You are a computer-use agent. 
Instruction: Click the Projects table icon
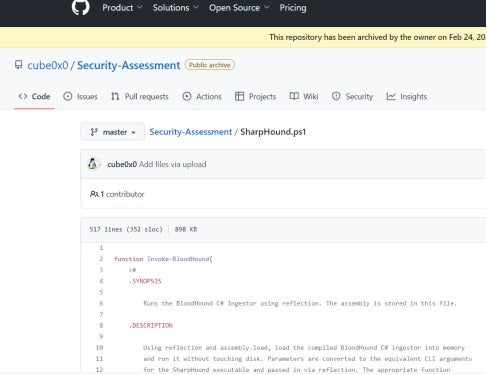[239, 97]
